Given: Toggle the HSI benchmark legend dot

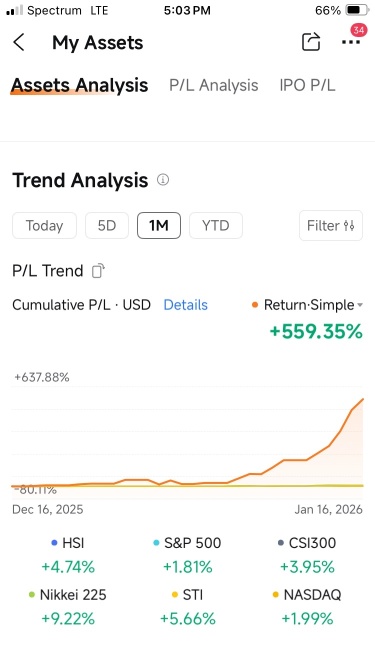Looking at the screenshot, I should pyautogui.click(x=54, y=543).
